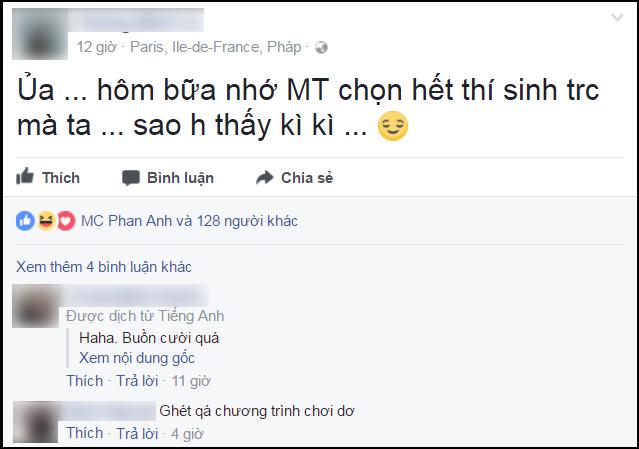Click the red Love heart reaction icon

[64, 221]
